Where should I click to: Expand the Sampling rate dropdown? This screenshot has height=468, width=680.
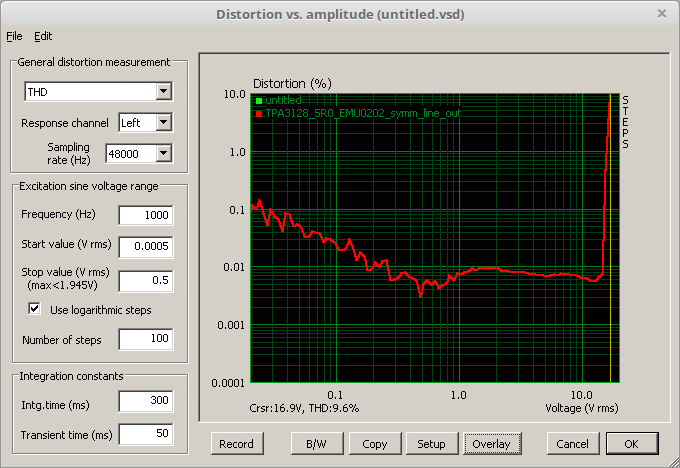pos(163,154)
